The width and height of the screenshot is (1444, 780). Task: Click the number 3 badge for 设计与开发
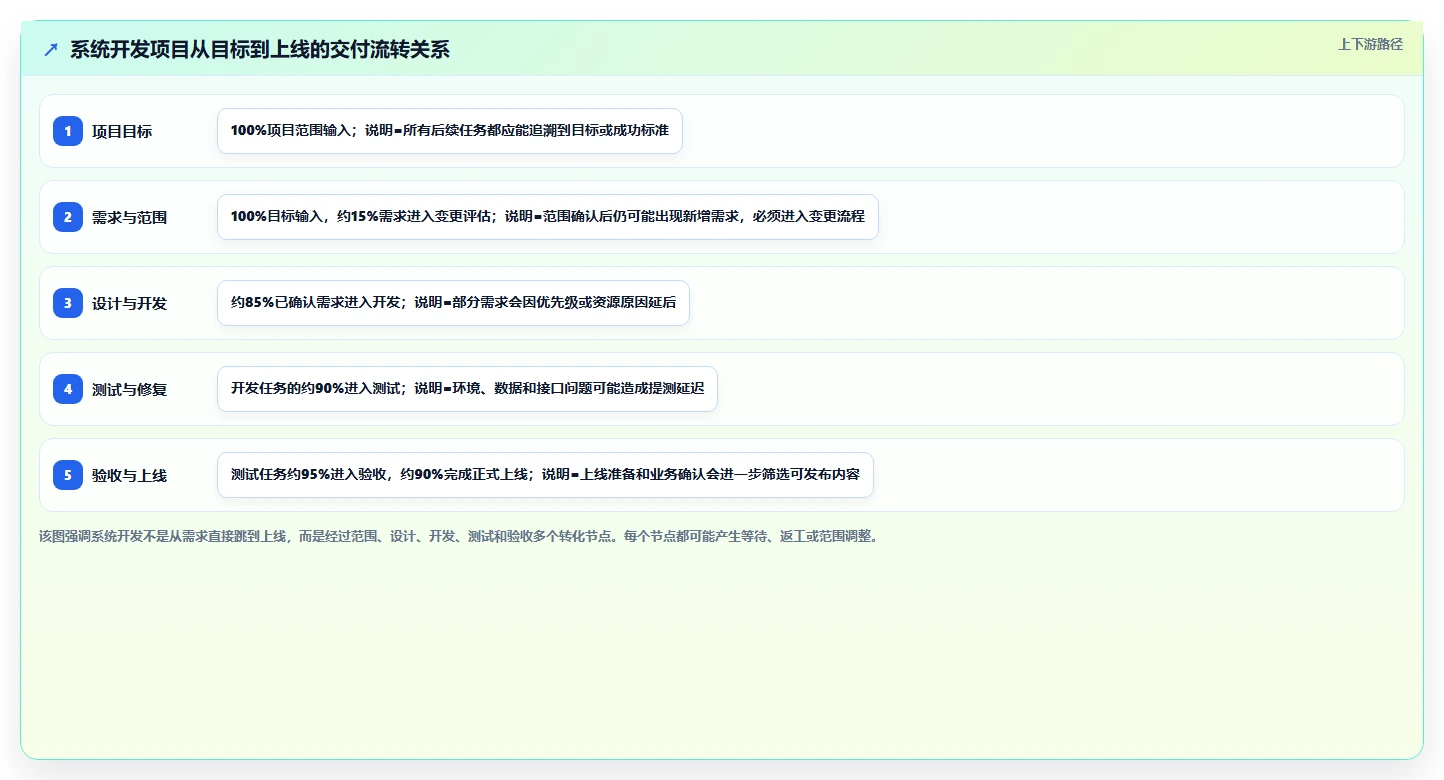click(68, 303)
